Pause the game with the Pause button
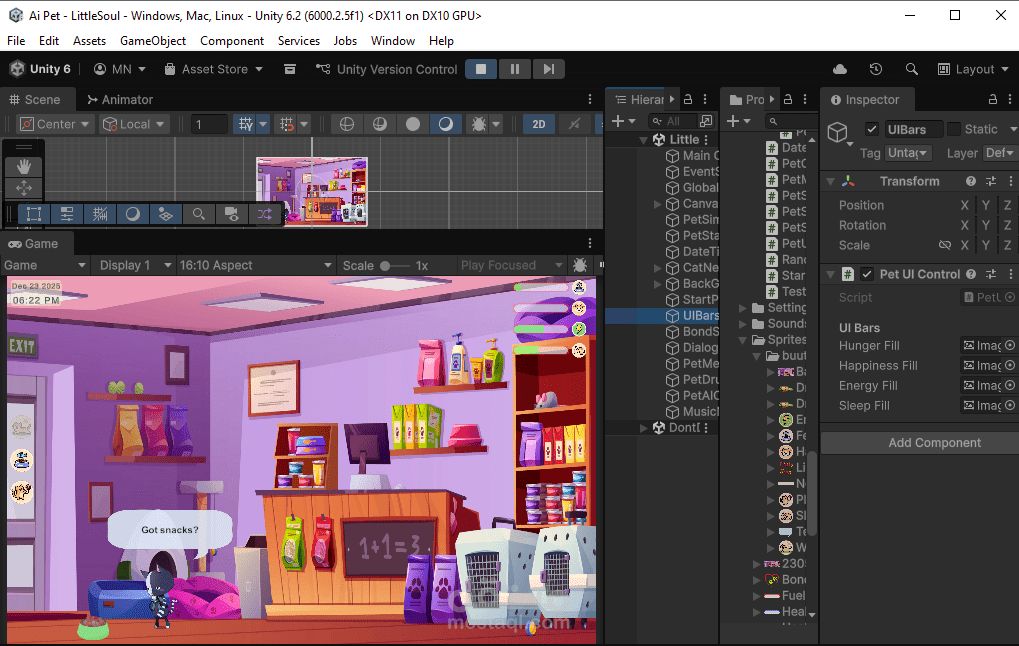Screen dimensions: 1019x646 click(x=515, y=69)
